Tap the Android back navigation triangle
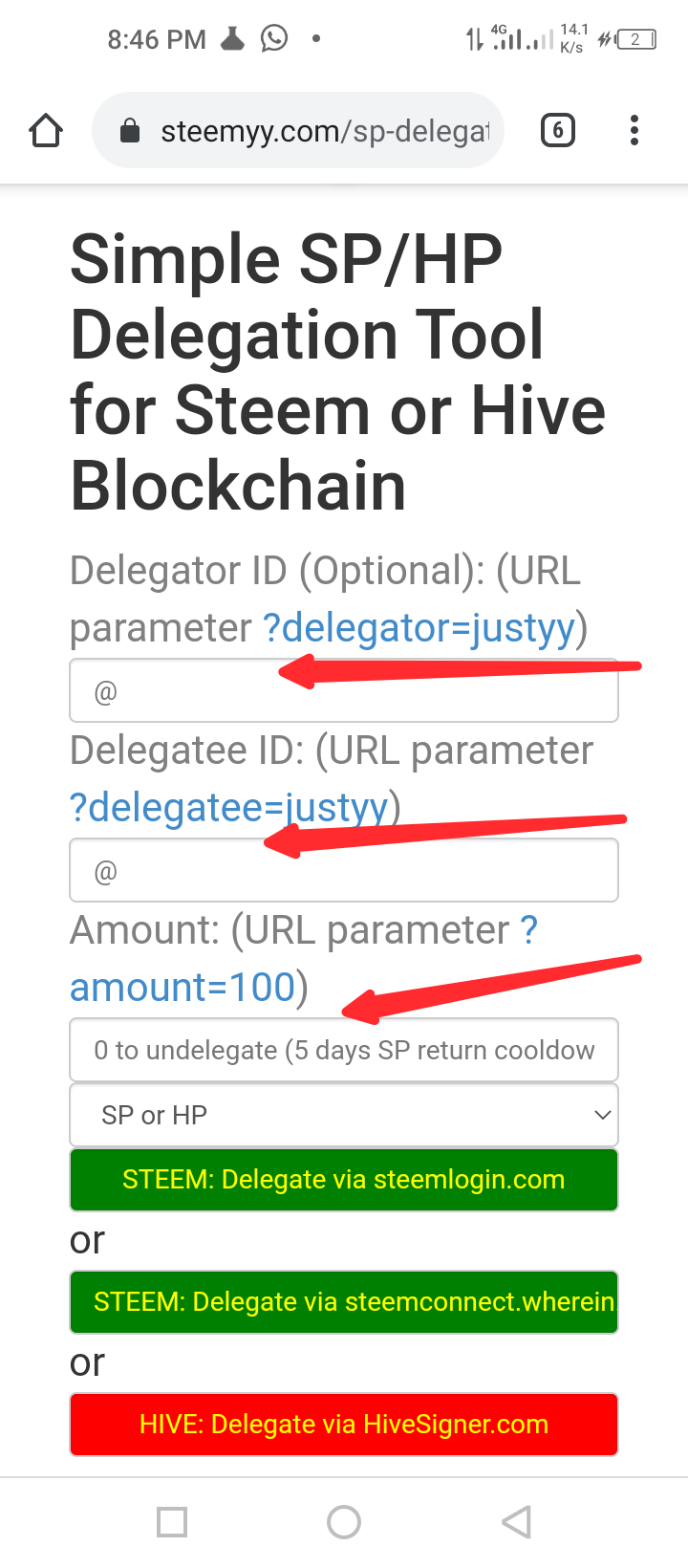This screenshot has height=1568, width=688. [x=516, y=1521]
